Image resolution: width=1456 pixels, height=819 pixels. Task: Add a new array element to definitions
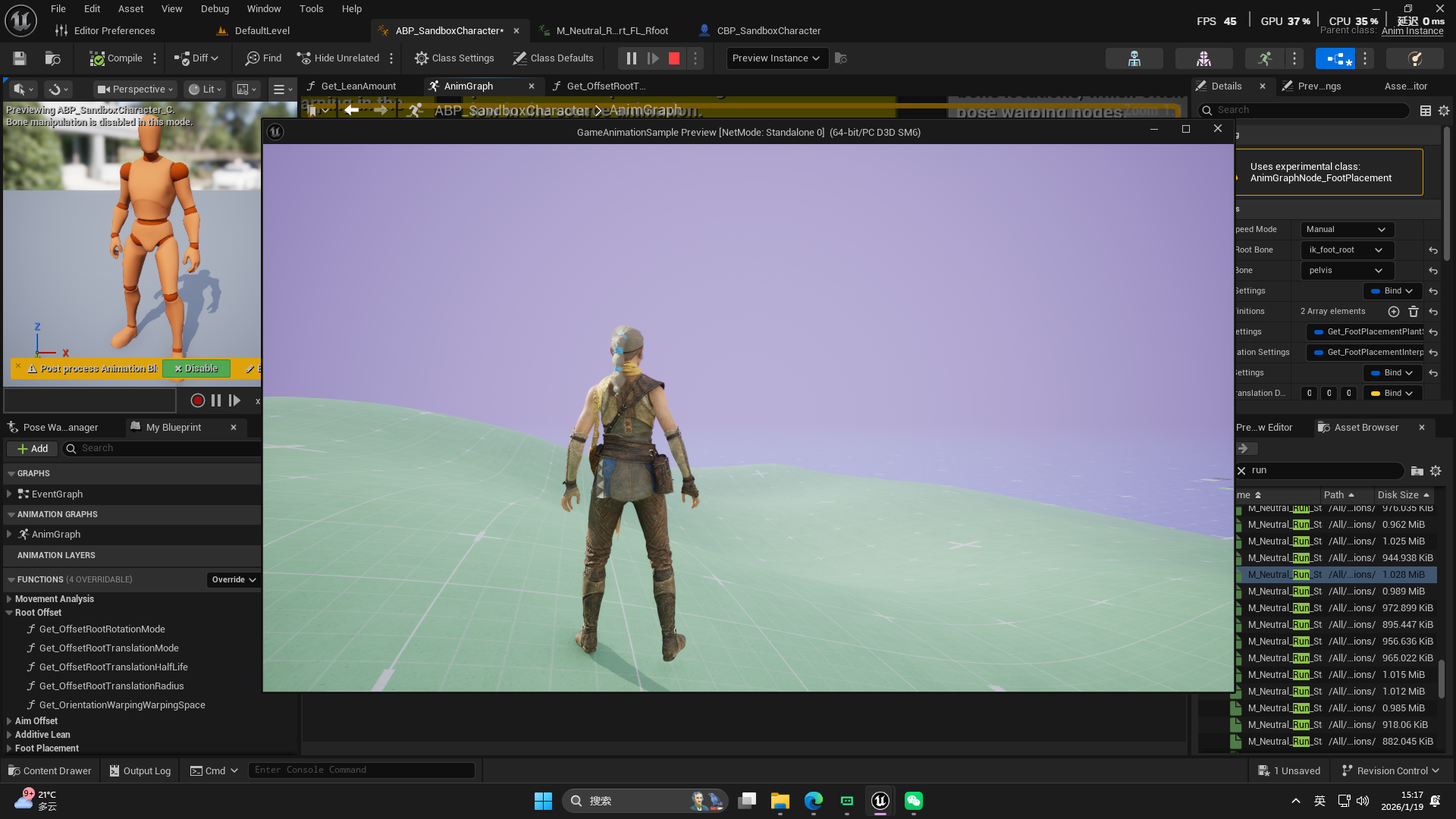tap(1393, 312)
